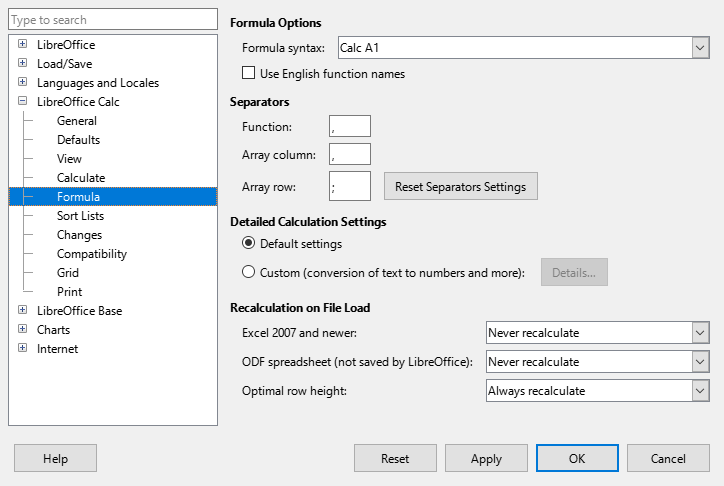This screenshot has height=486, width=724.
Task: Select the Default settings radio button
Action: 249,244
